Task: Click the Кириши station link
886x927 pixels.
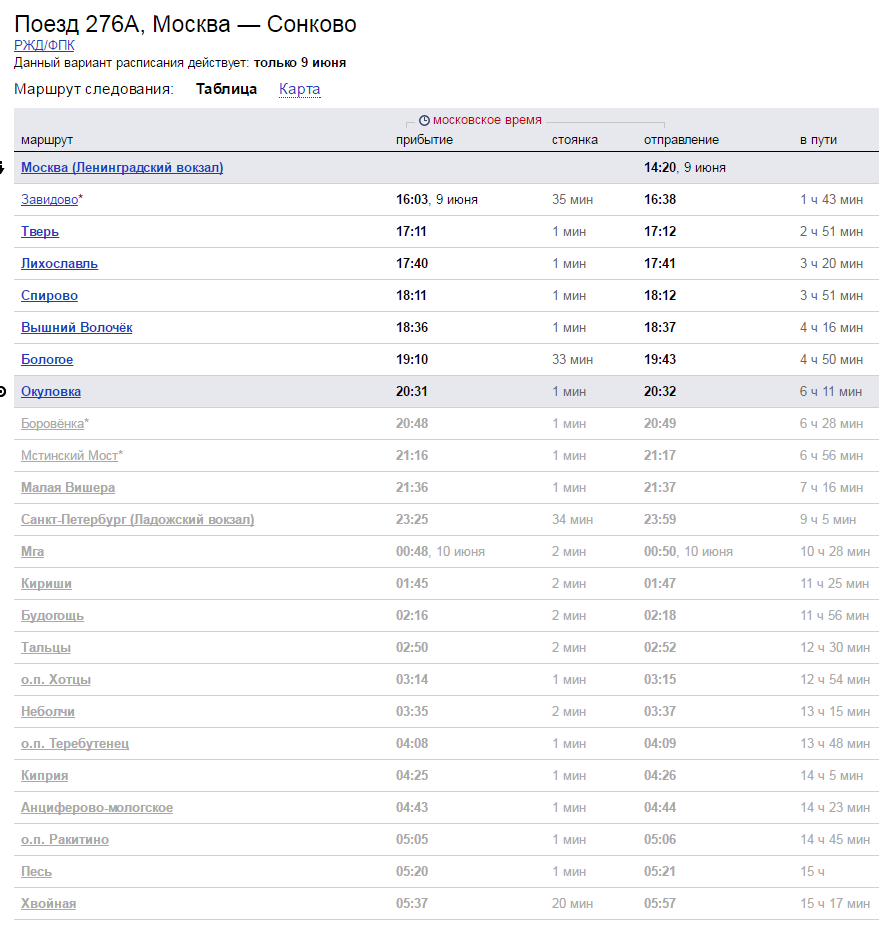Action: (x=46, y=584)
